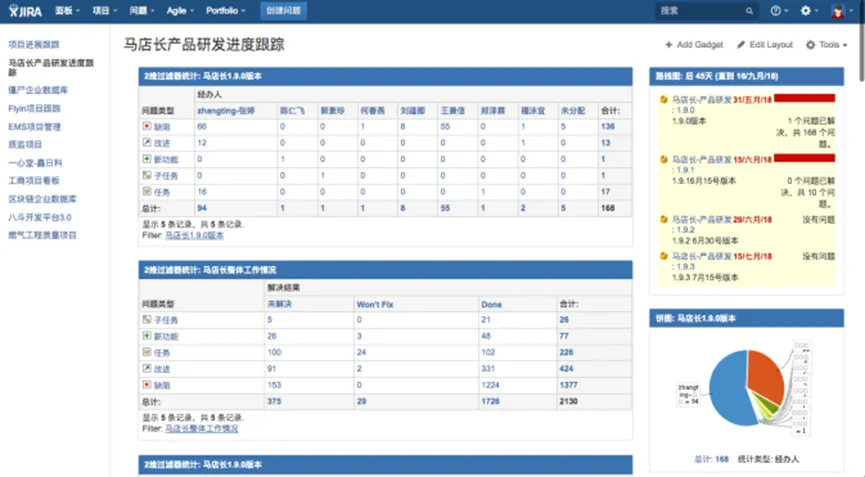Screen dimensions: 865x477
Task: Open Flyin项目跟踪 dashboard in sidebar
Action: [x=34, y=109]
